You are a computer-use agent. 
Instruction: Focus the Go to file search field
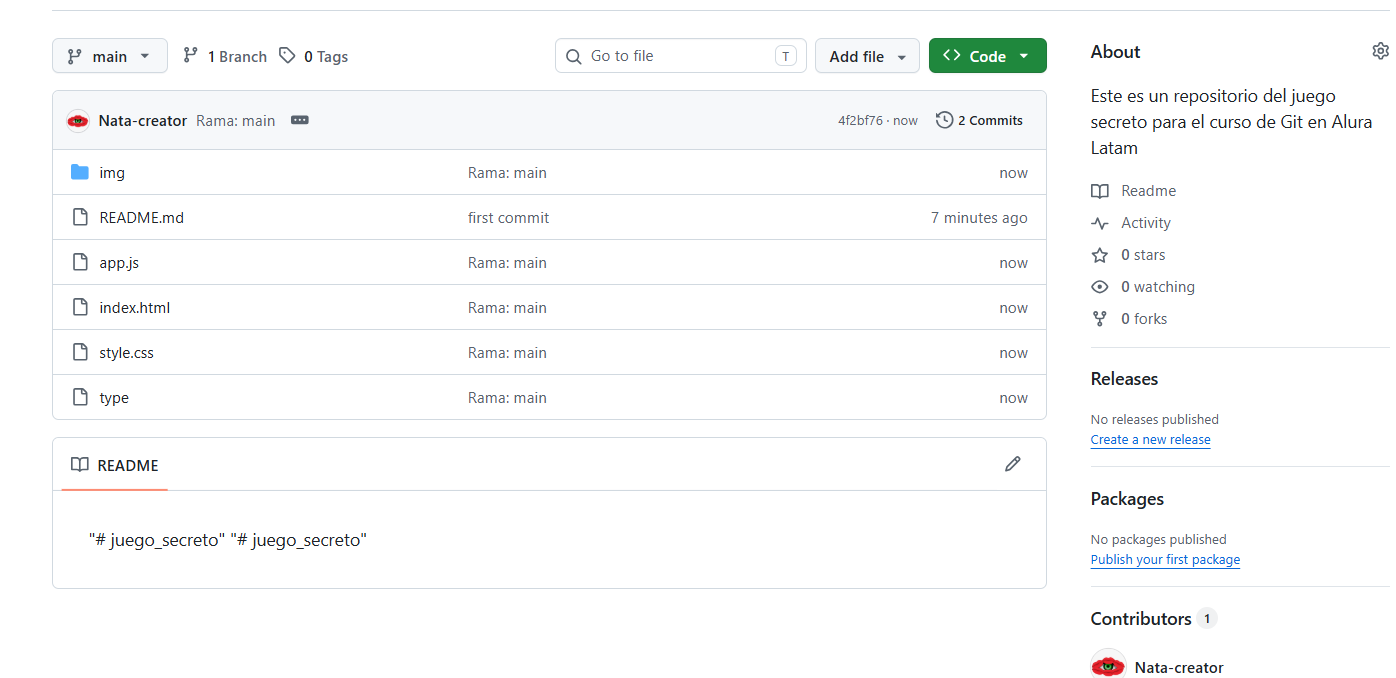click(x=681, y=56)
